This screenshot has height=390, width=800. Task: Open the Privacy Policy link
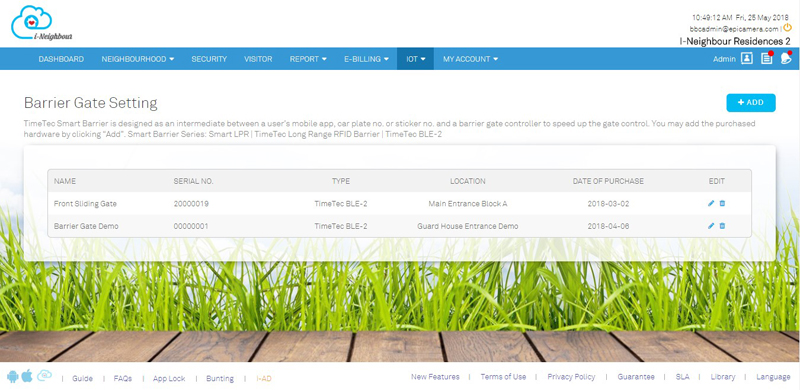571,377
